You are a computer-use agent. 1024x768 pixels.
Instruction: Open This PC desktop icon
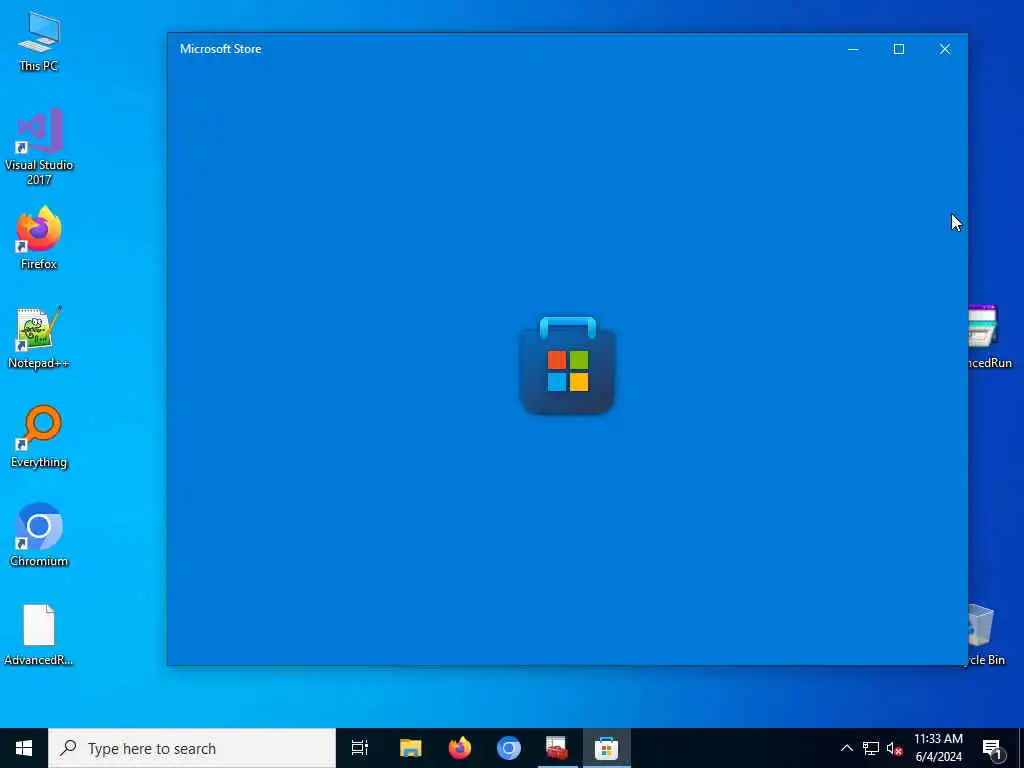39,40
